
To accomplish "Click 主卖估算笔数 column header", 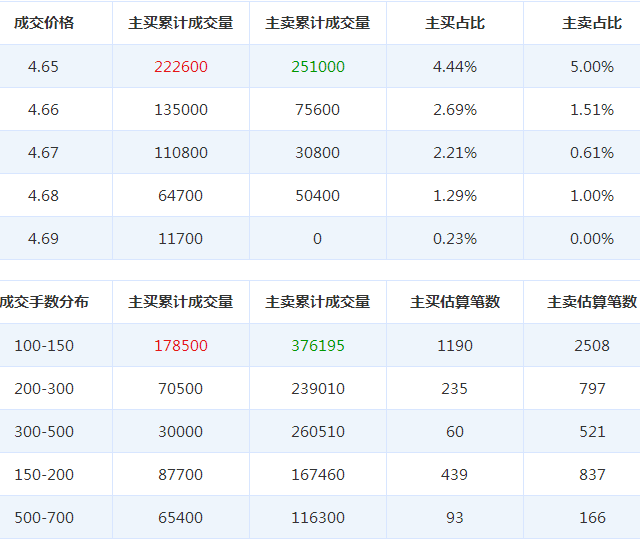I will tap(592, 302).
